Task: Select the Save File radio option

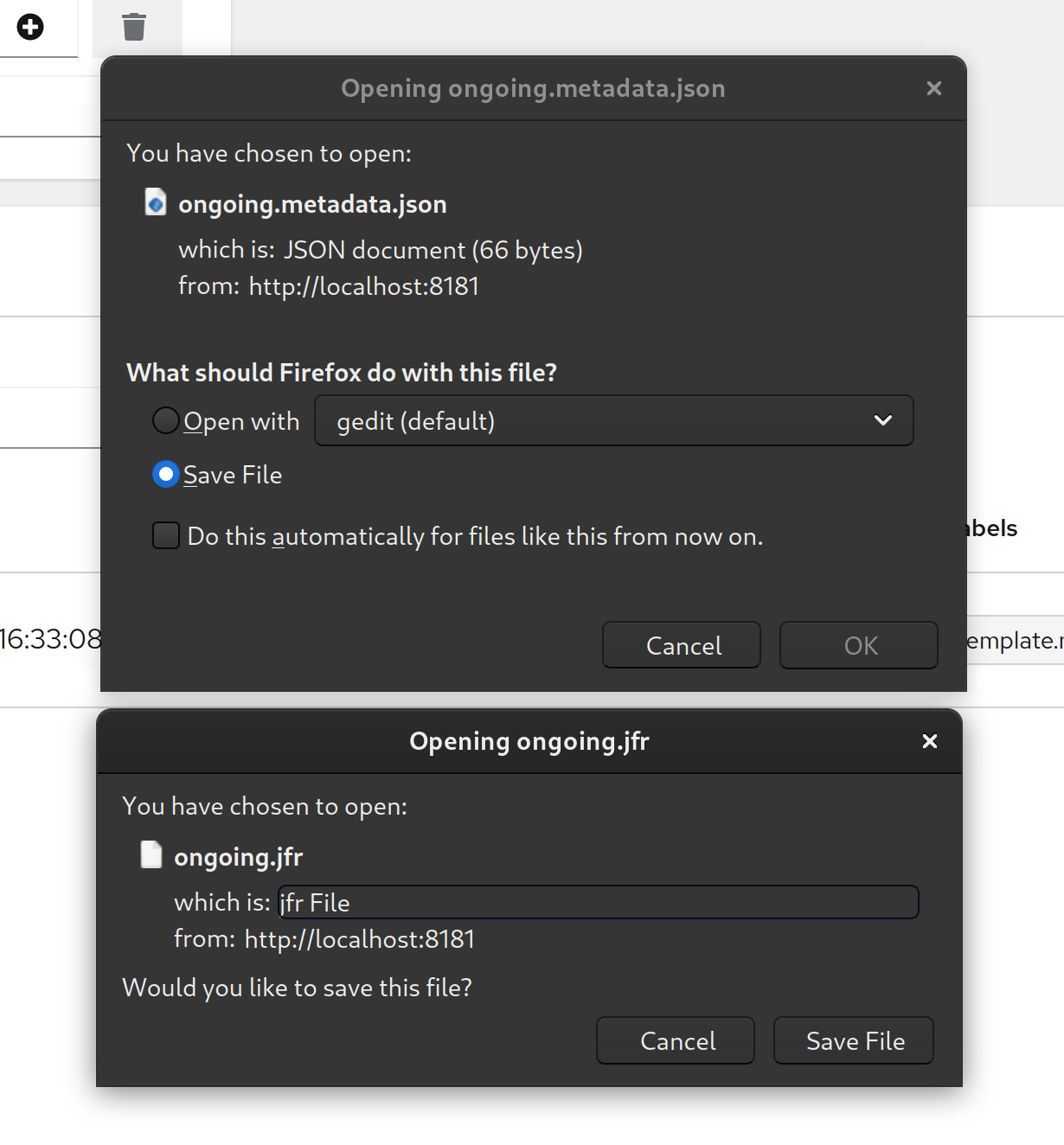Action: pyautogui.click(x=165, y=475)
